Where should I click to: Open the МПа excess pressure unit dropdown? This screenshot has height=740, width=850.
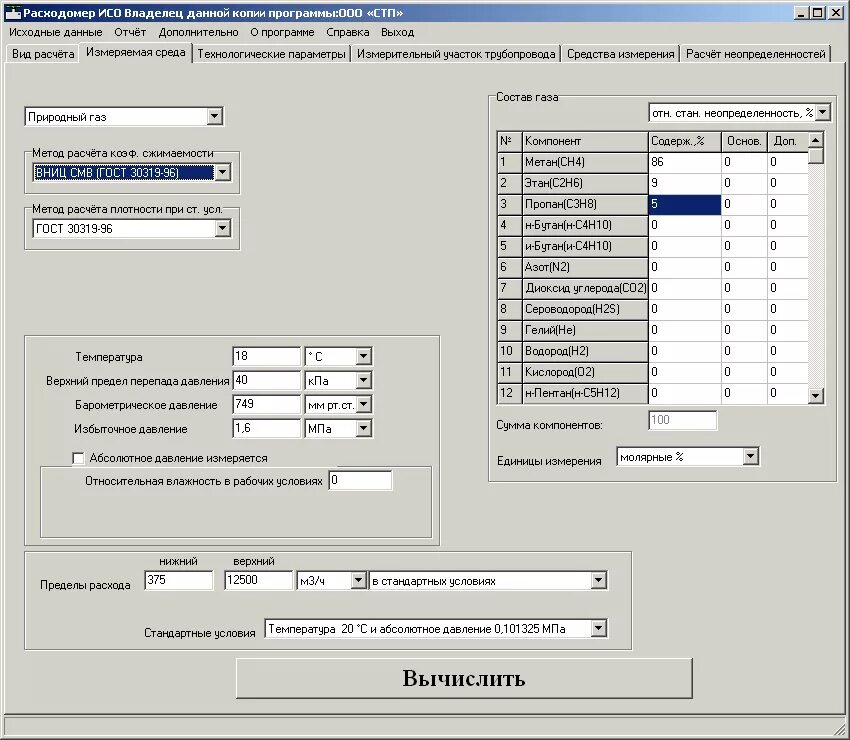click(363, 429)
